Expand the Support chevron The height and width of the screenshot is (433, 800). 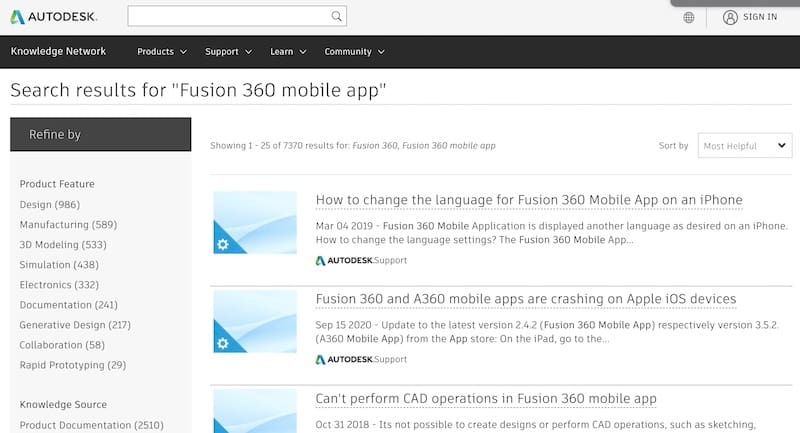[248, 52]
